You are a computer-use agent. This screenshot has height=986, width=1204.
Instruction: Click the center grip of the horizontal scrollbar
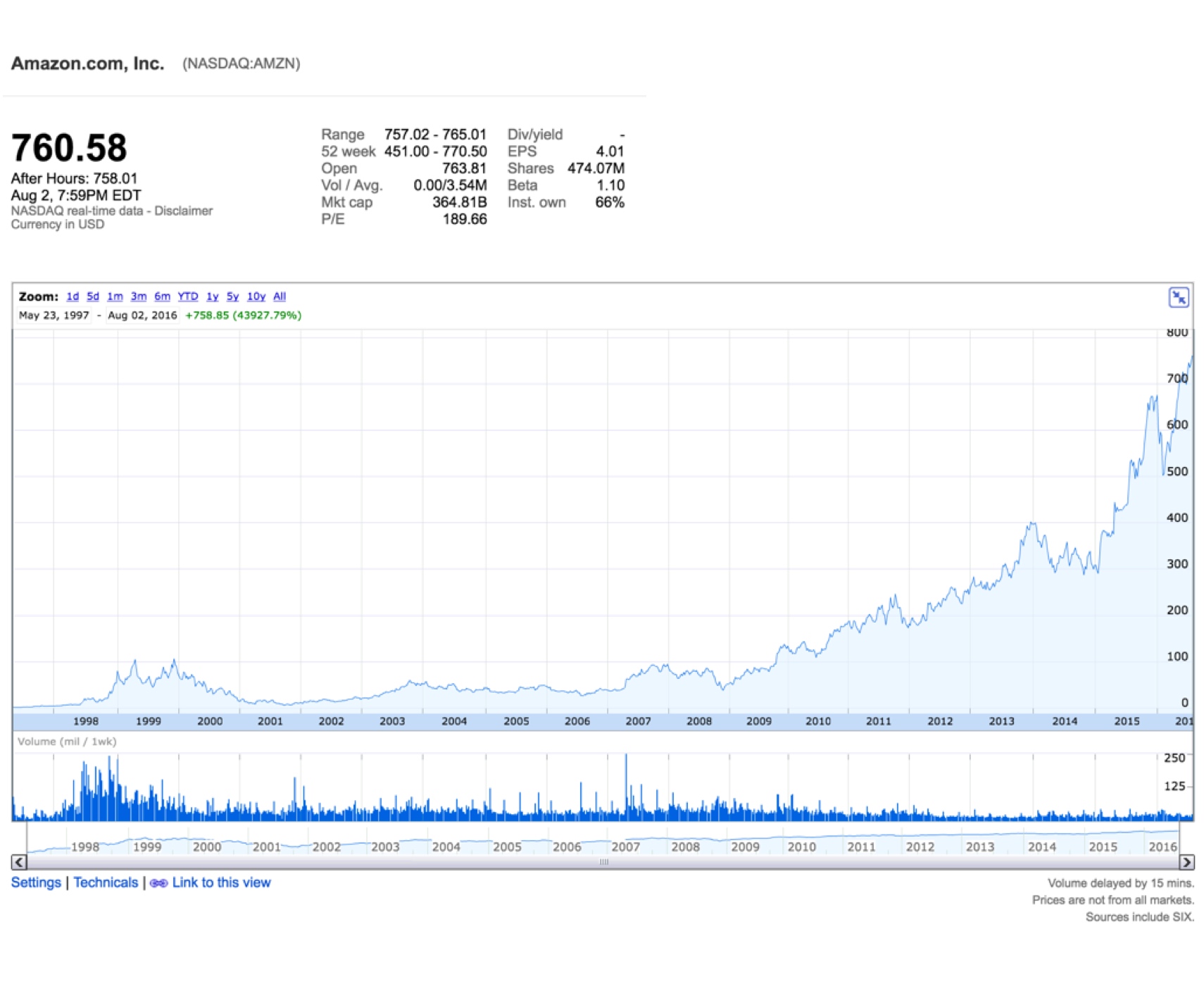[603, 862]
